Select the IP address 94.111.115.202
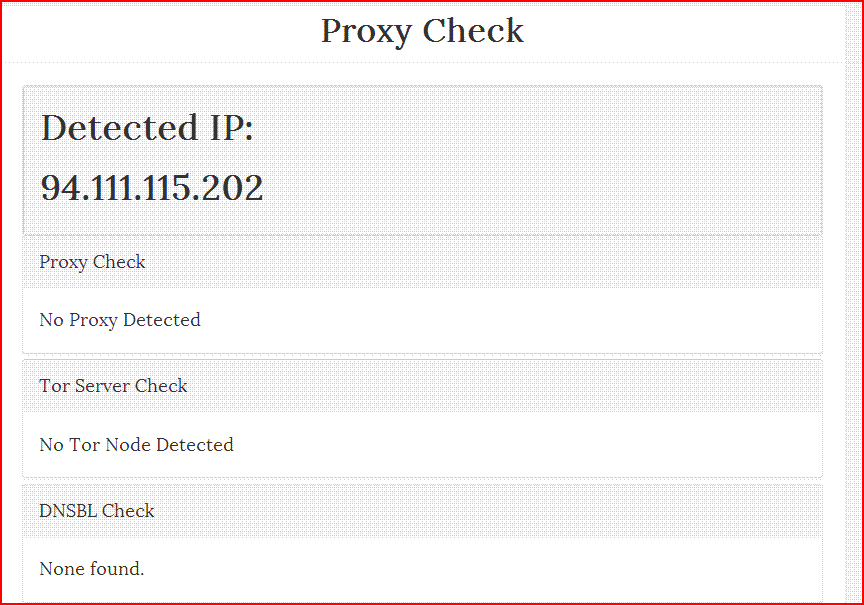 point(152,188)
